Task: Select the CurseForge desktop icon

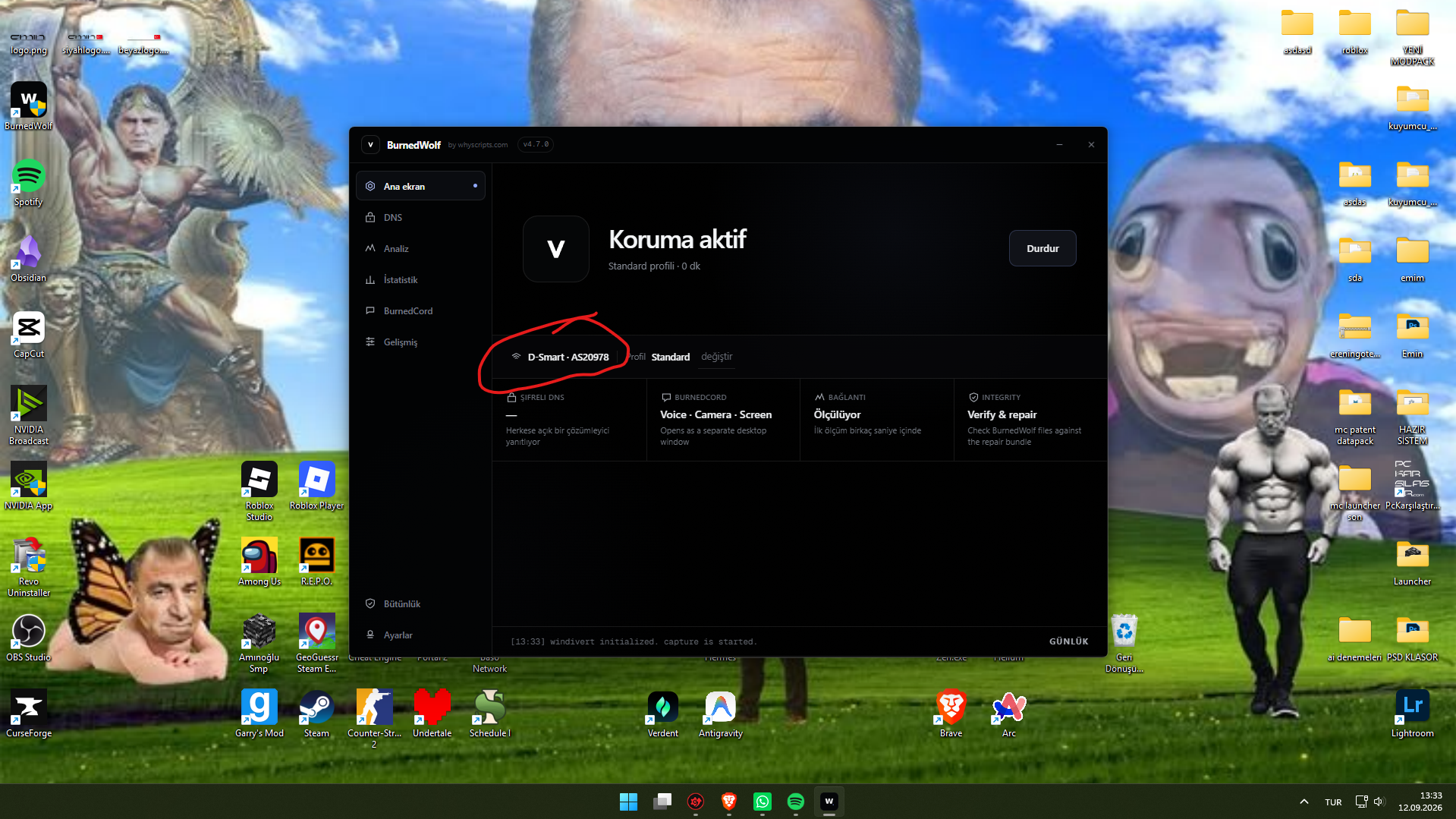Action: (29, 713)
